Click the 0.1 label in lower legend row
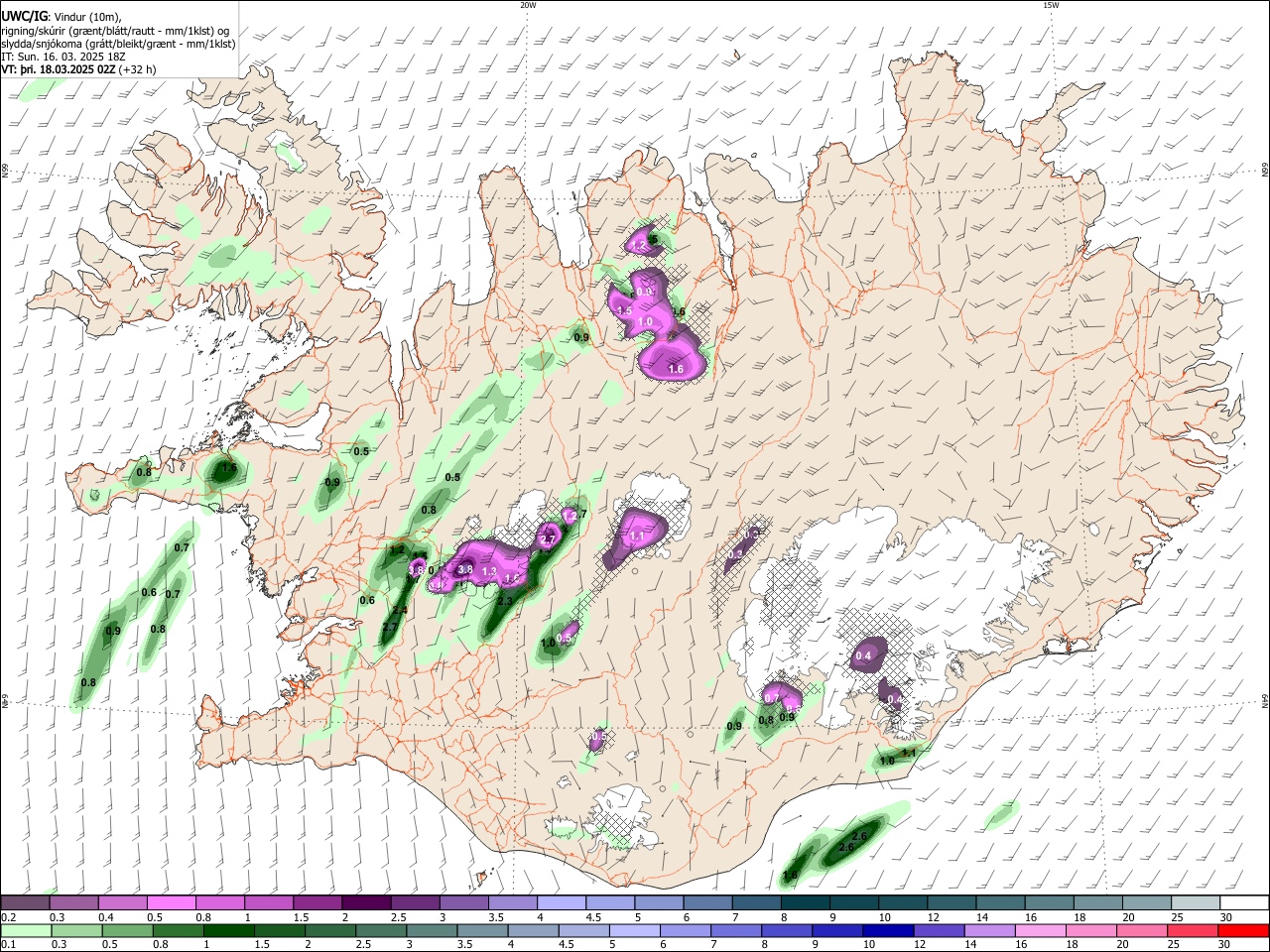The height and width of the screenshot is (952, 1270). coord(9,945)
